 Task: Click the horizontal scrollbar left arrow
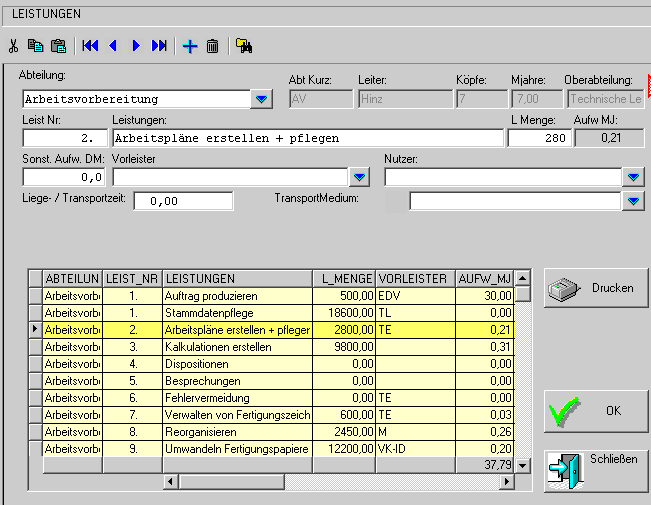pos(170,482)
